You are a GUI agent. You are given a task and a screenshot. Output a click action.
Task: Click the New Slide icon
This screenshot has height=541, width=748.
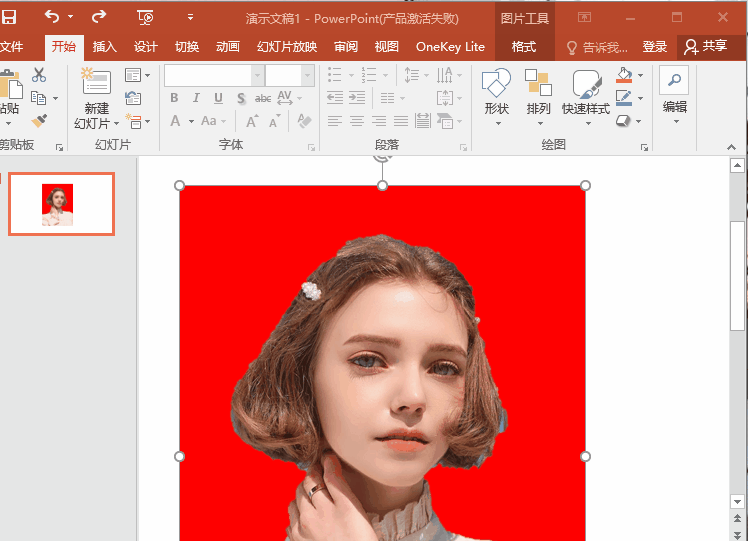click(x=96, y=83)
